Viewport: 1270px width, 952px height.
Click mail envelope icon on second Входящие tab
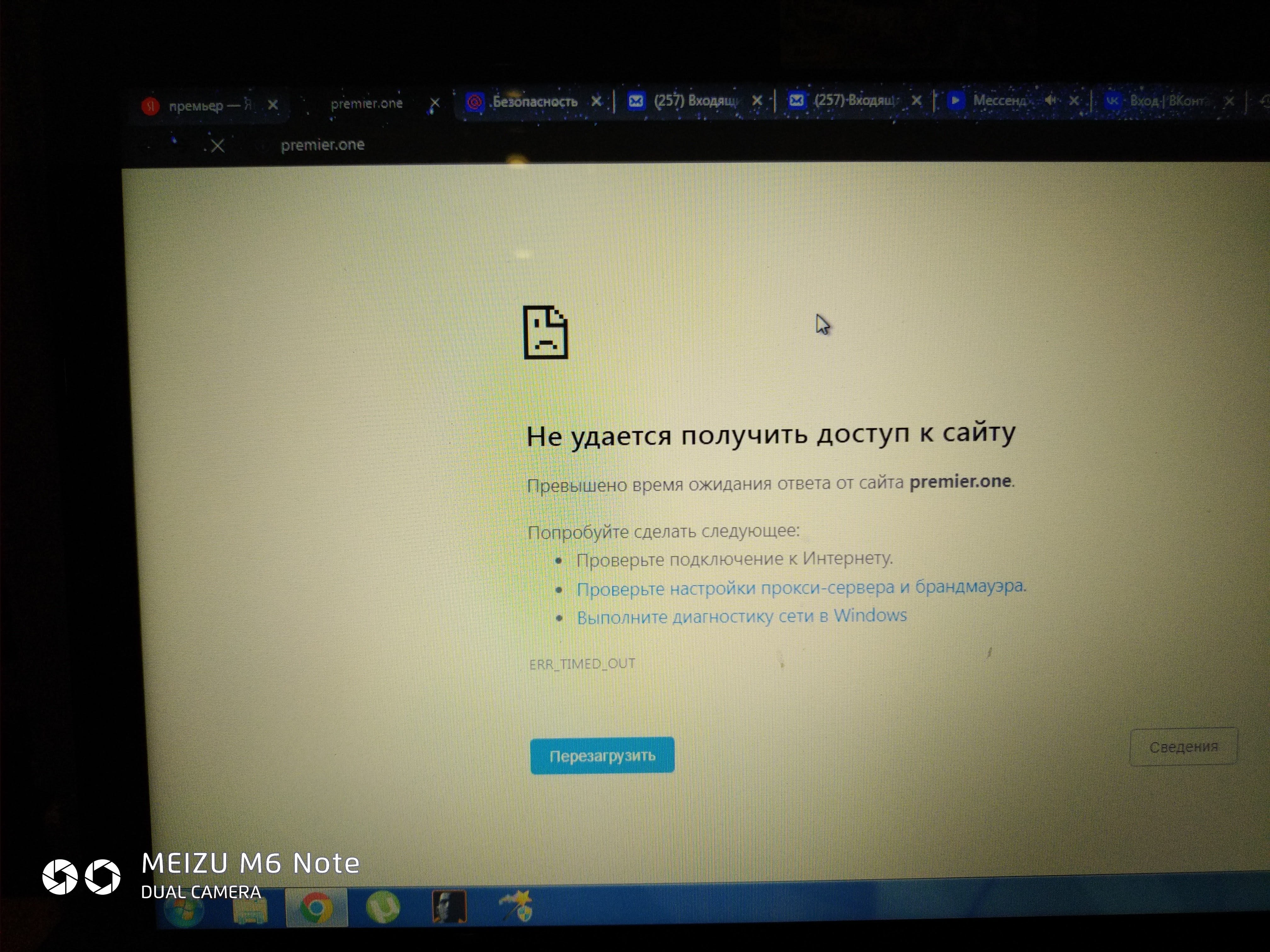[x=796, y=100]
